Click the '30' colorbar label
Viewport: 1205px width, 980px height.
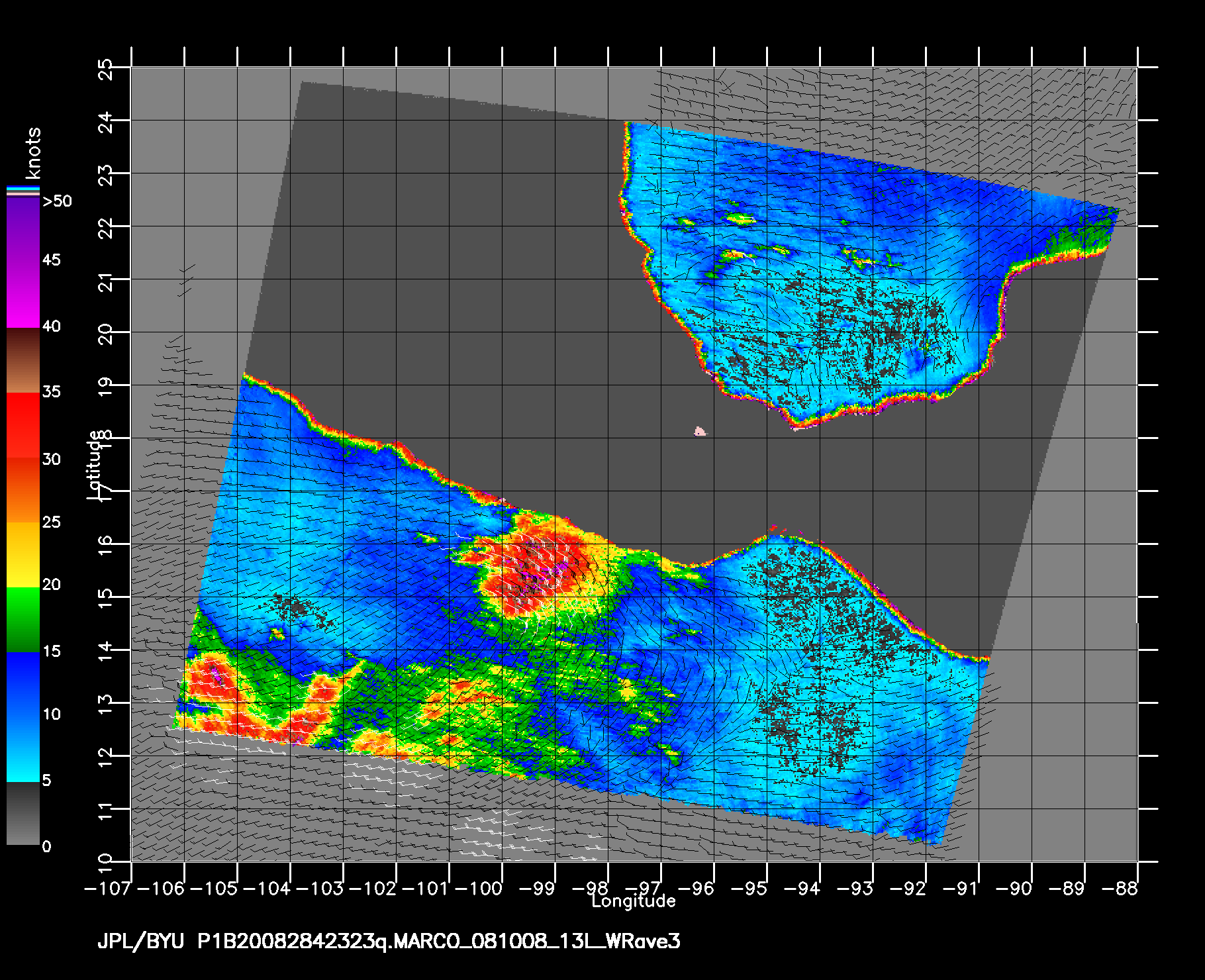(x=51, y=459)
